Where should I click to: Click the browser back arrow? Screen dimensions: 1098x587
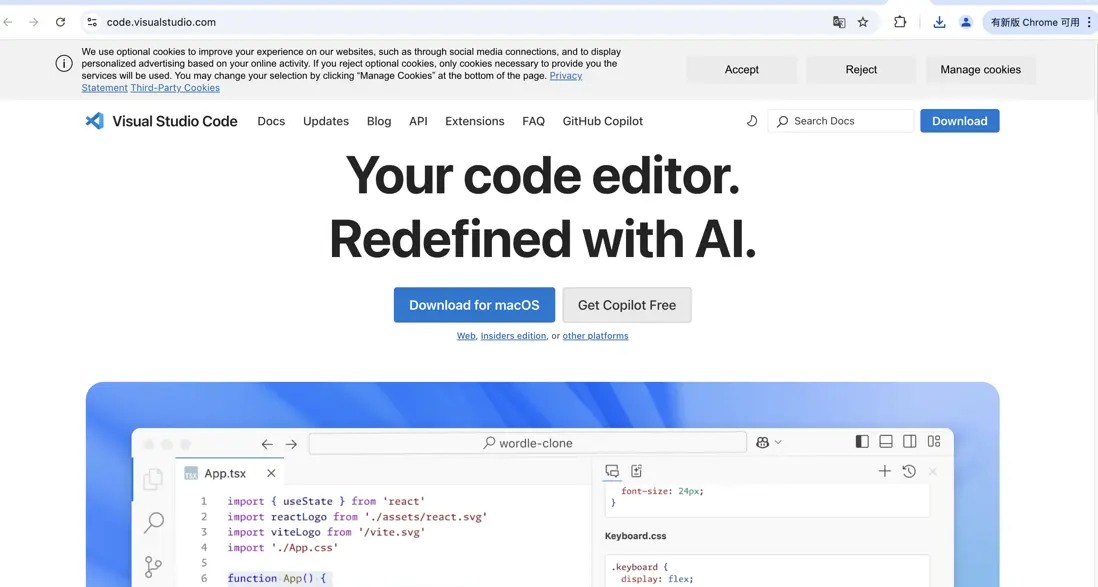8,22
